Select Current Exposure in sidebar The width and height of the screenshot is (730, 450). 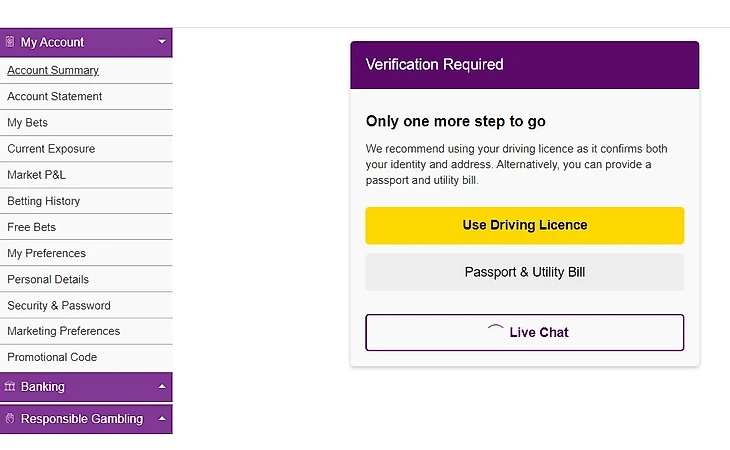[86, 149]
